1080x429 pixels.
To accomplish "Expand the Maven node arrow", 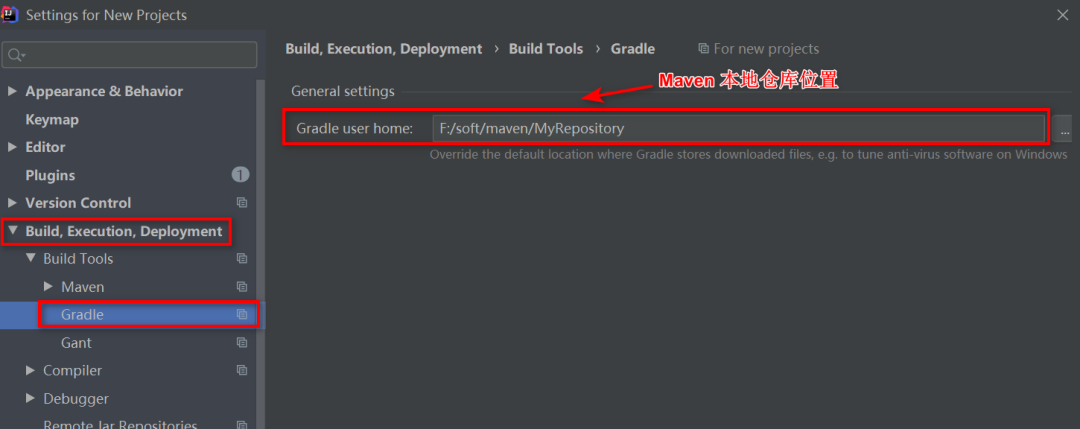I will point(48,286).
